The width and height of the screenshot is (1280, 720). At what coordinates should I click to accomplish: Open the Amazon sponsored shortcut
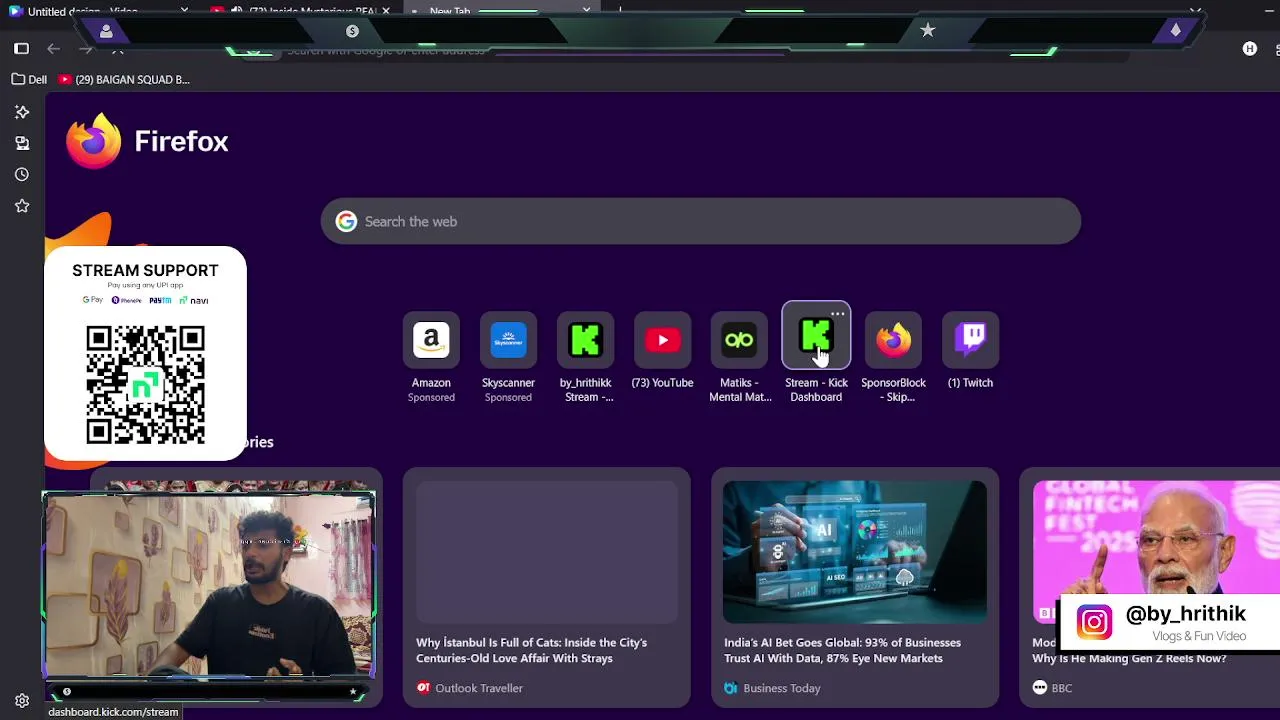(431, 341)
